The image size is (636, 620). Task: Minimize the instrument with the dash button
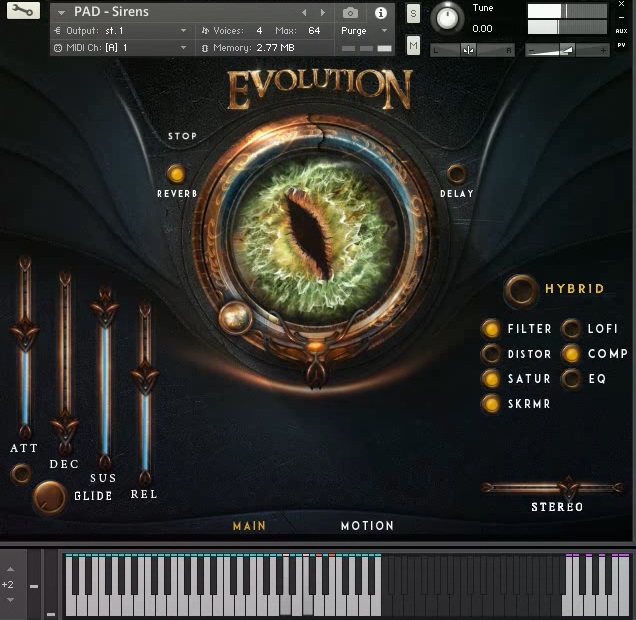pos(621,17)
